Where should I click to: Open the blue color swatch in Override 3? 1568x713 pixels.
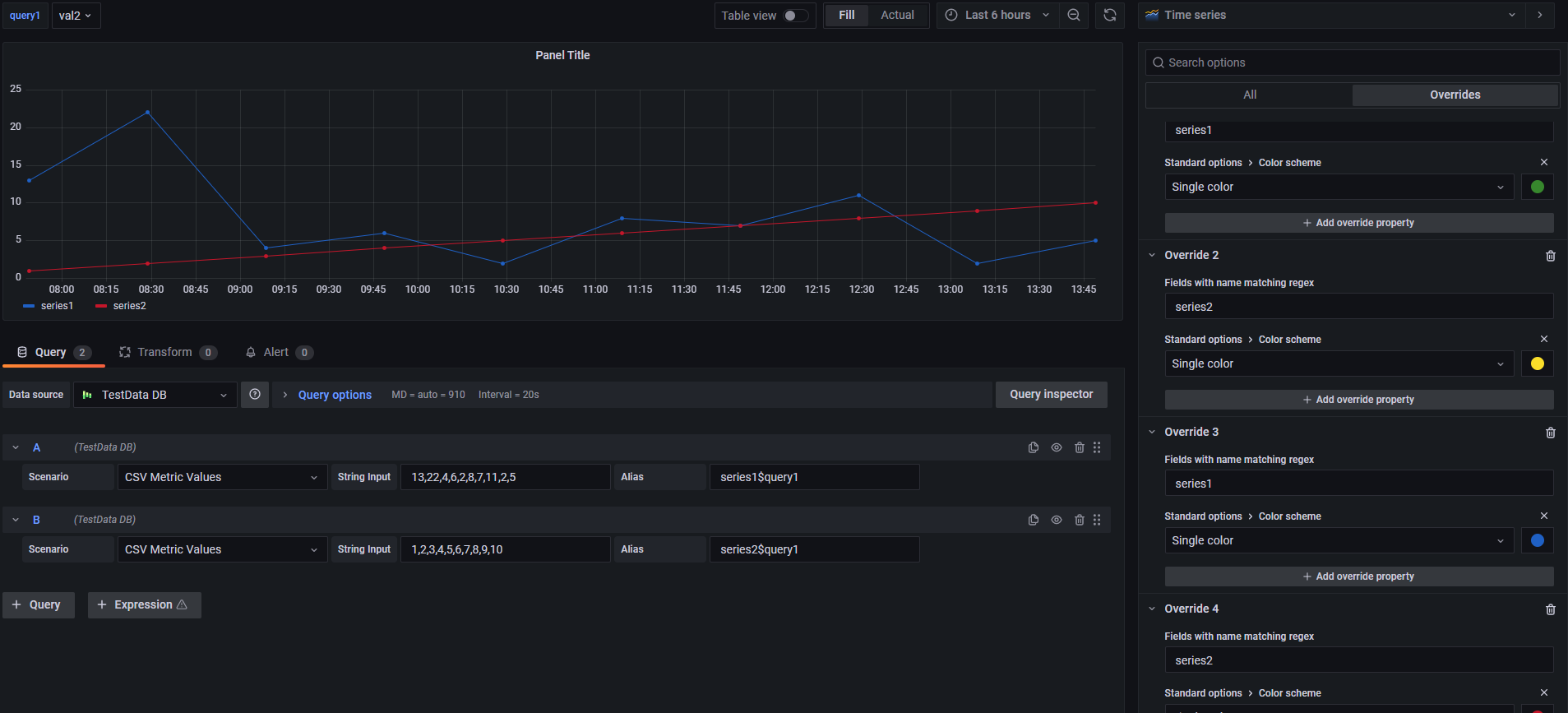click(x=1538, y=540)
